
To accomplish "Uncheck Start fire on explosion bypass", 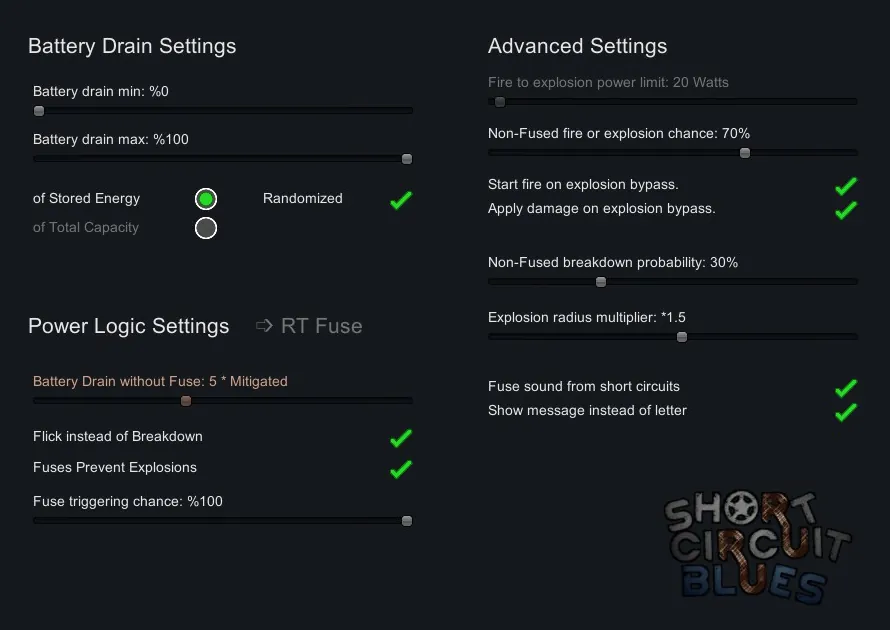I will click(x=846, y=186).
